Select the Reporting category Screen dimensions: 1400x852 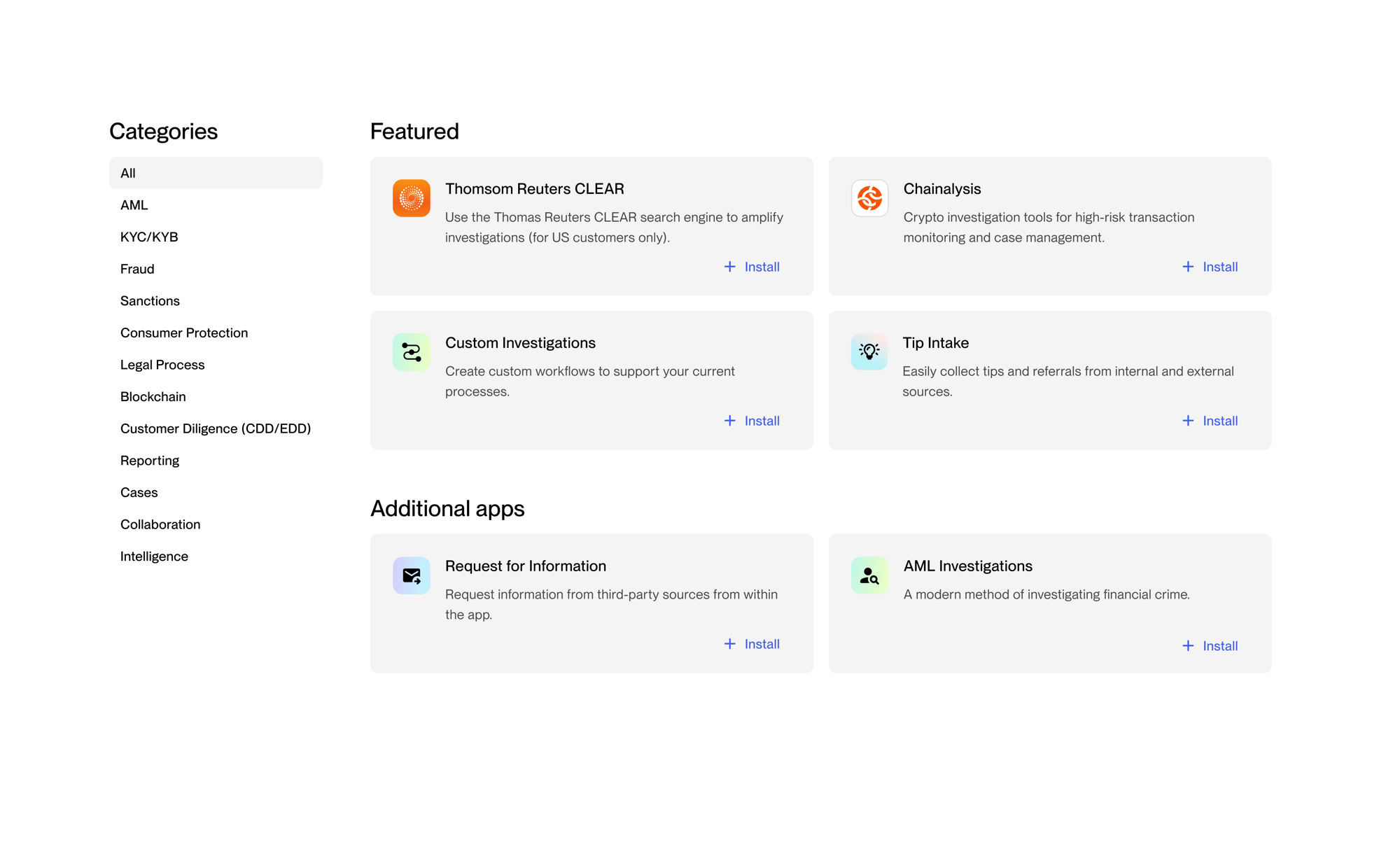(216, 461)
